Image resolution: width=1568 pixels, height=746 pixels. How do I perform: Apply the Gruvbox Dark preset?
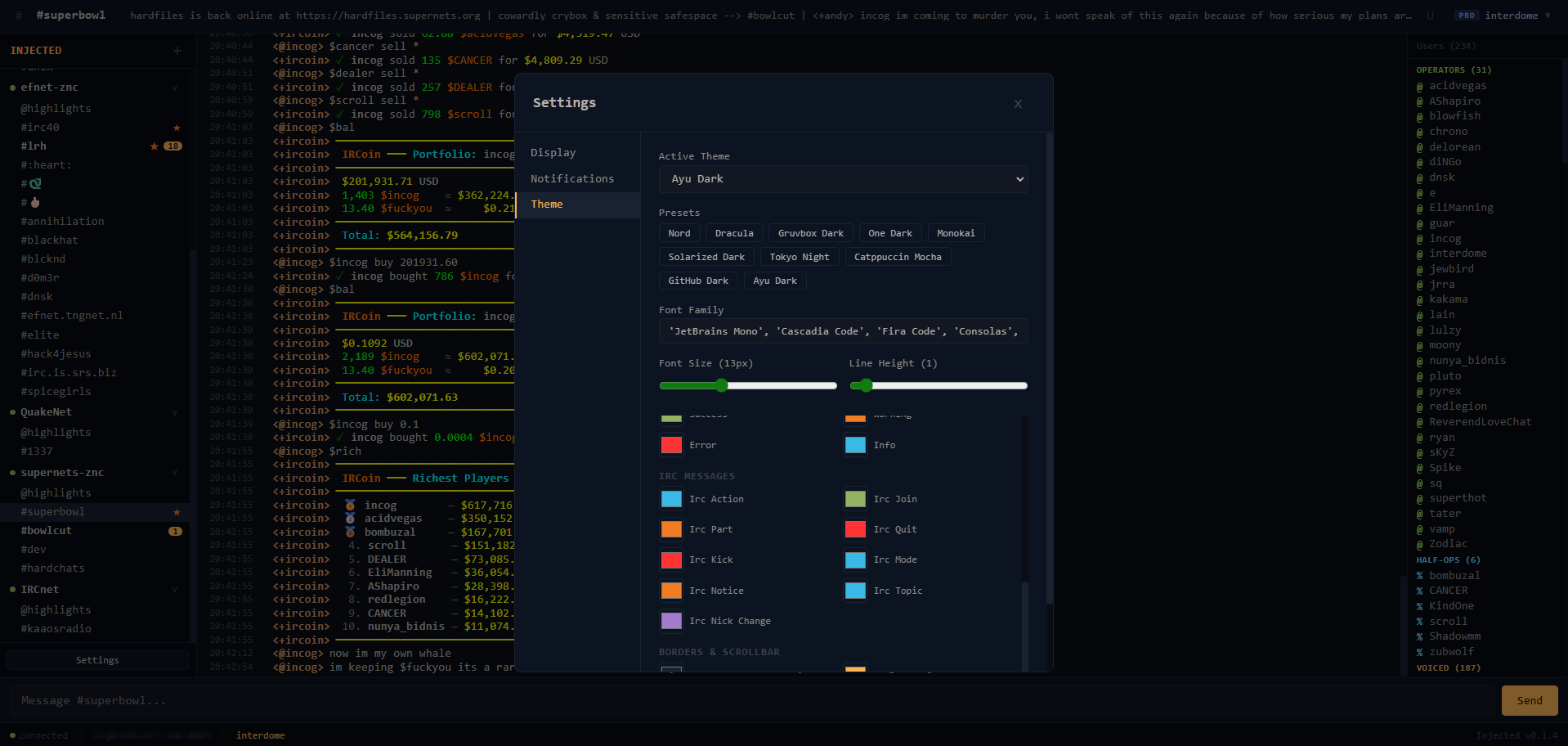[810, 233]
